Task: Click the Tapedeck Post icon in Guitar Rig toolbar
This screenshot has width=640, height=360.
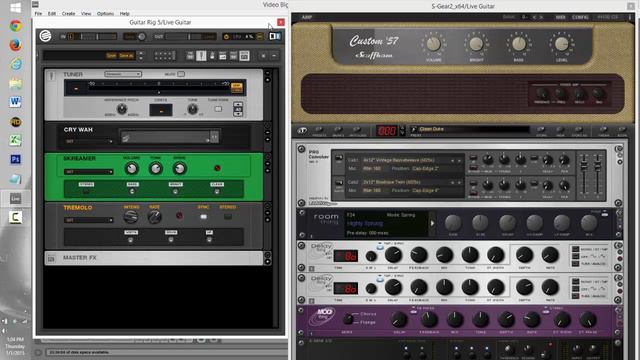Action: coord(233,56)
